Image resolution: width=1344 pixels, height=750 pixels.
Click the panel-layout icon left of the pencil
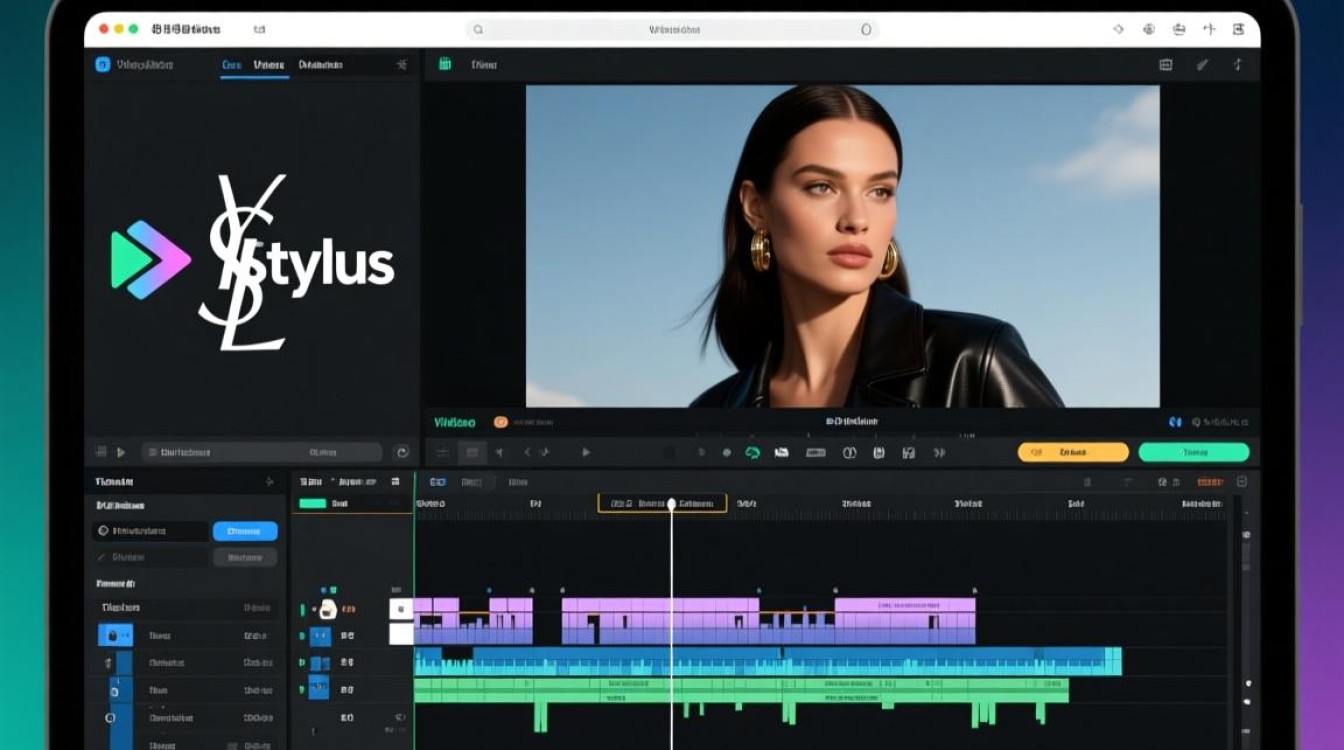[1165, 65]
